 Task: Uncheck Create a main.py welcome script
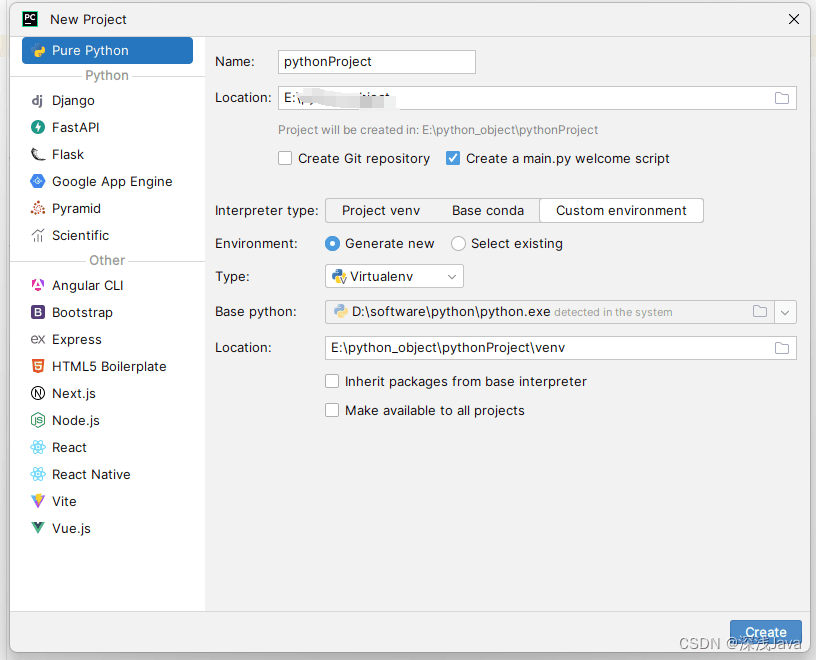pos(453,158)
